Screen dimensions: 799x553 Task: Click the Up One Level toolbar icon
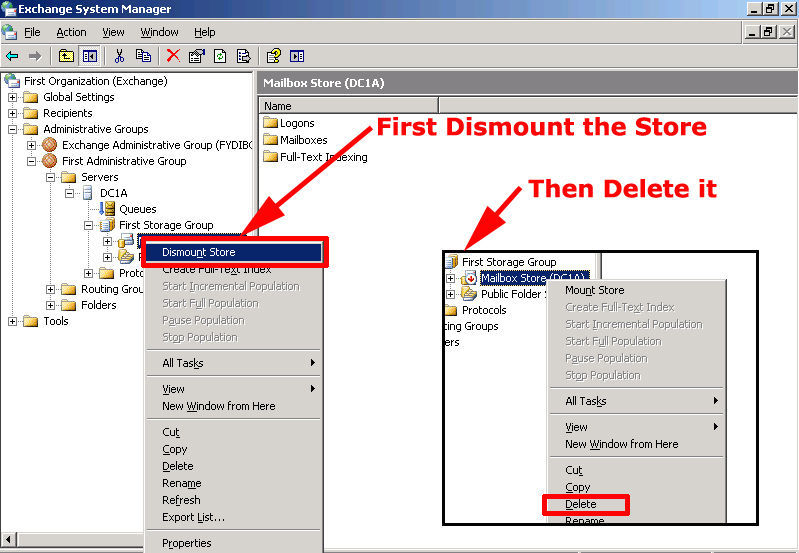[x=66, y=56]
